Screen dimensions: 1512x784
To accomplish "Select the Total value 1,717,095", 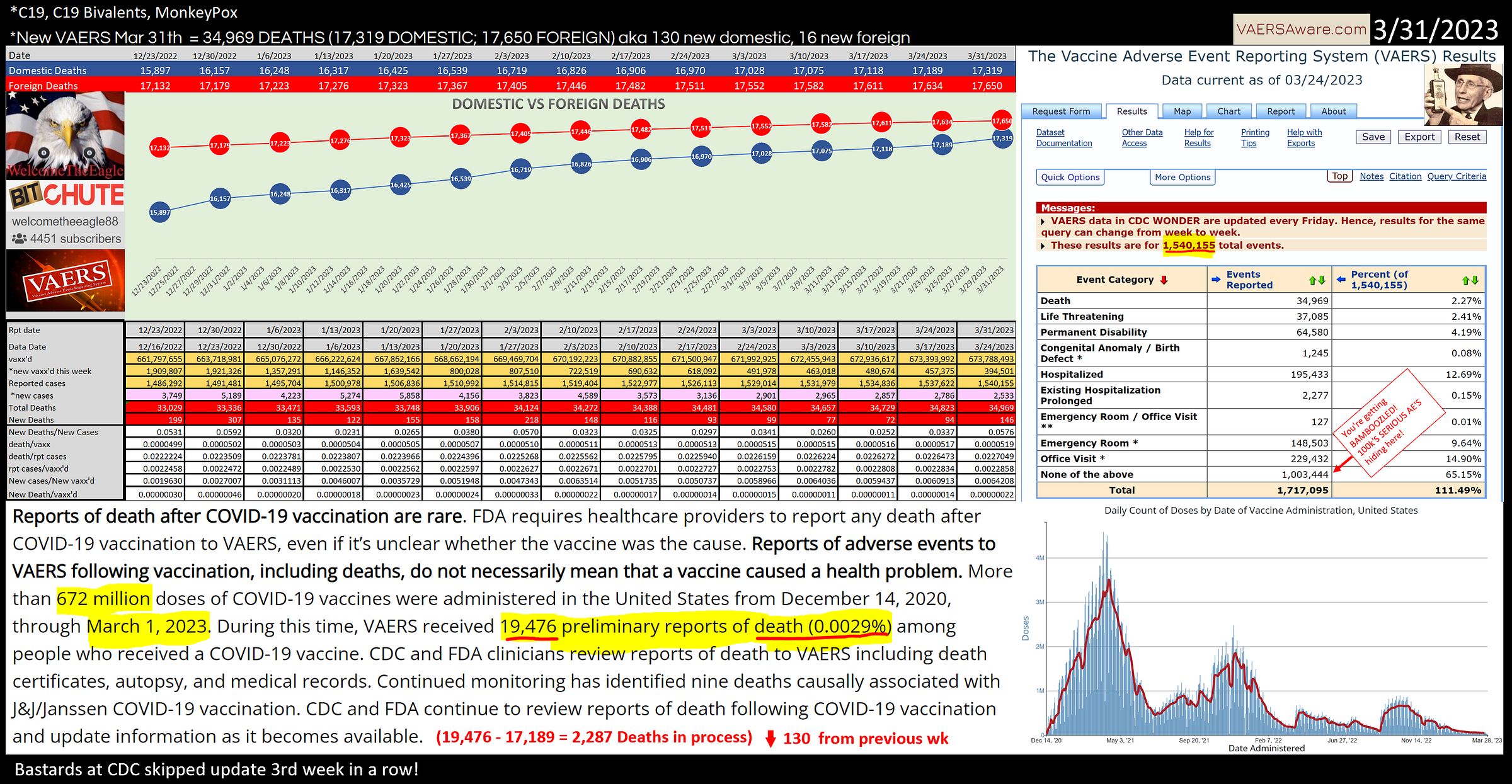I will pyautogui.click(x=1303, y=491).
